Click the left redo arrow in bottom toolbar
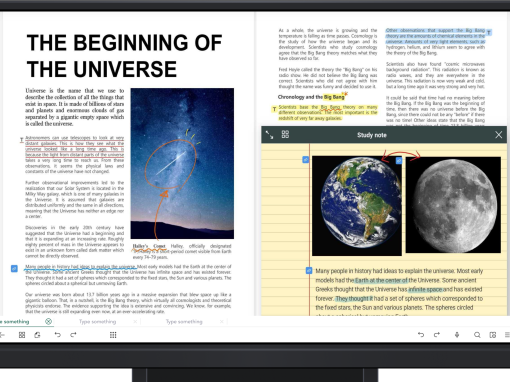The height and width of the screenshot is (382, 510). [73, 334]
